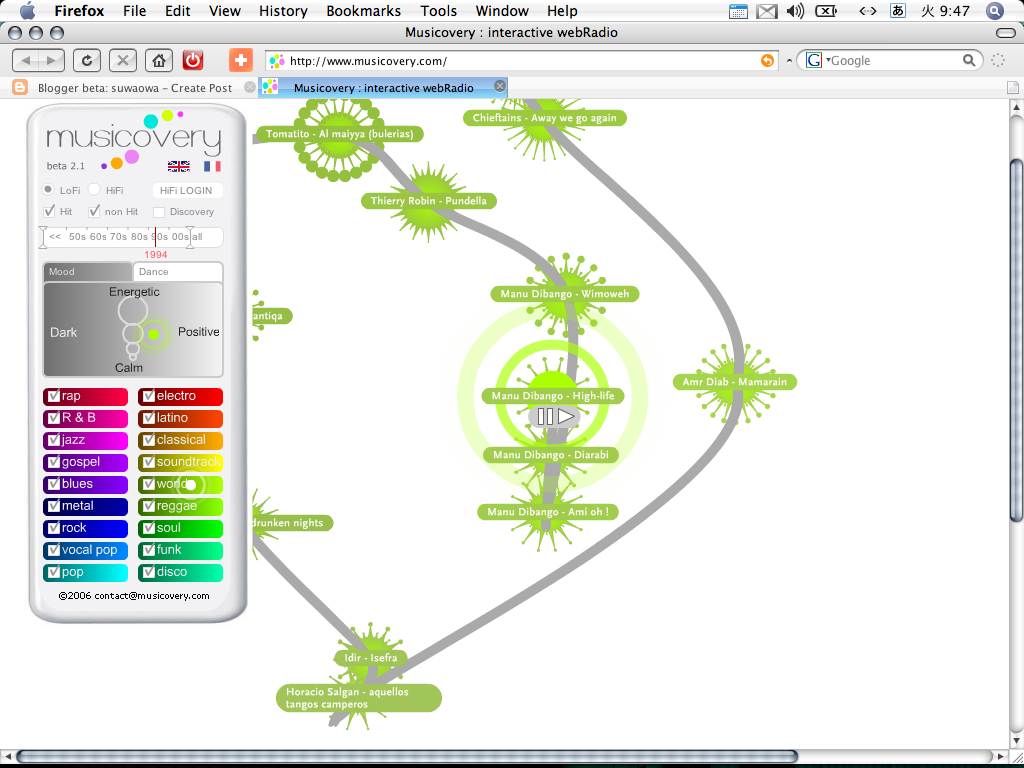Click the horizontal scrollbar thumb
Screen dimensions: 1024x768
coord(407,756)
